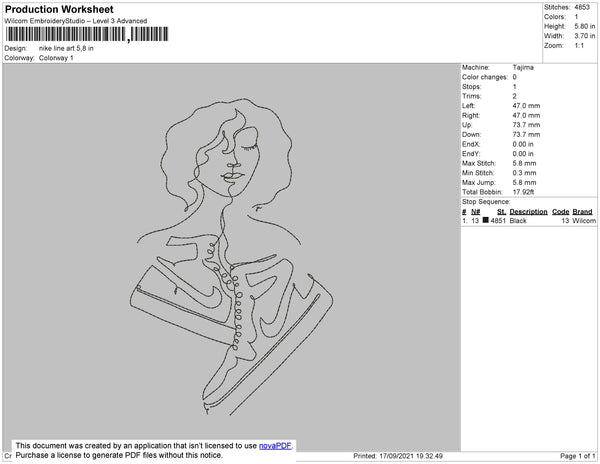Click the 'Purchase a license' notice line

click(x=119, y=455)
